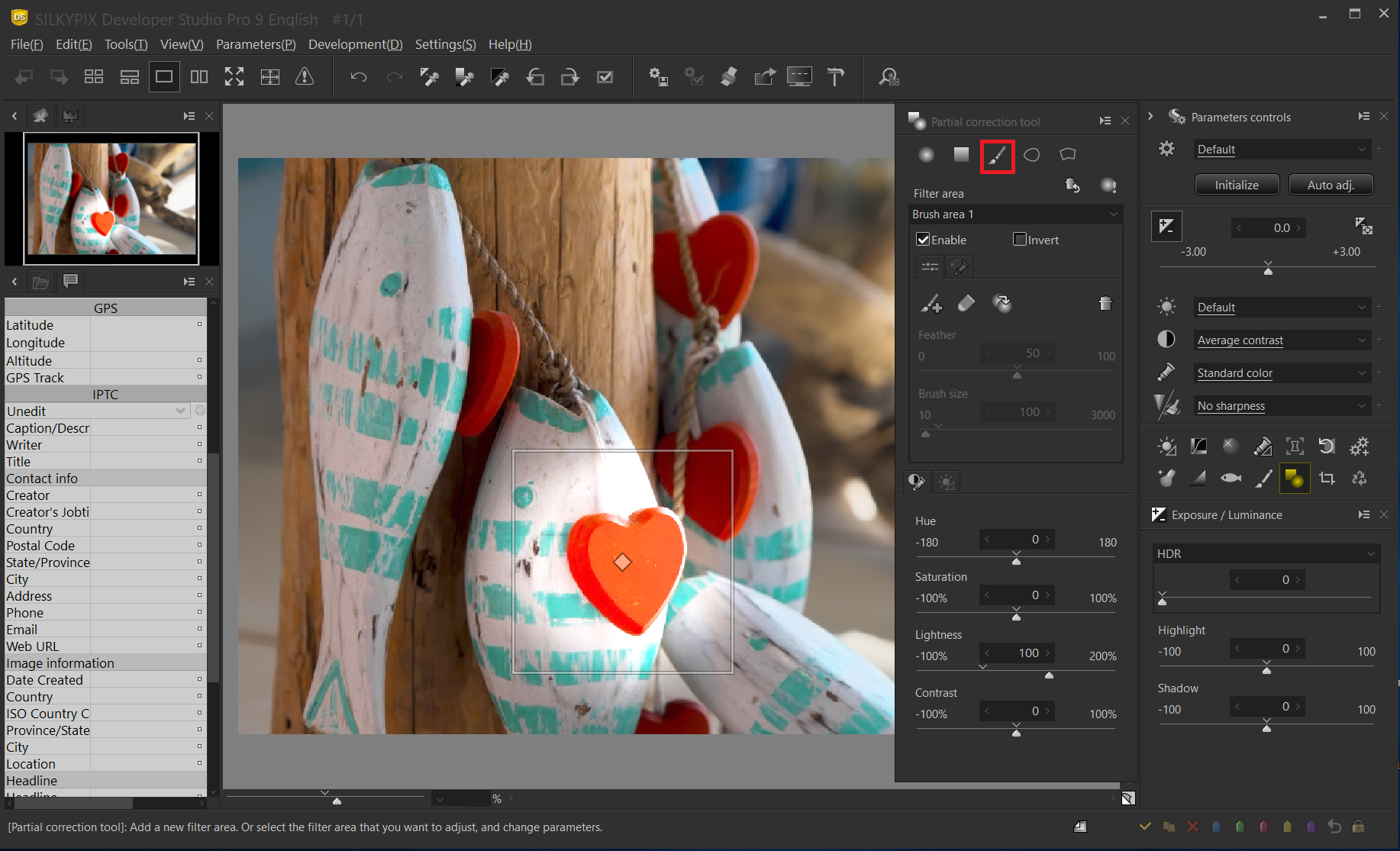This screenshot has width=1400, height=851.
Task: Adjust the Saturation slider handle
Action: coord(1016,616)
